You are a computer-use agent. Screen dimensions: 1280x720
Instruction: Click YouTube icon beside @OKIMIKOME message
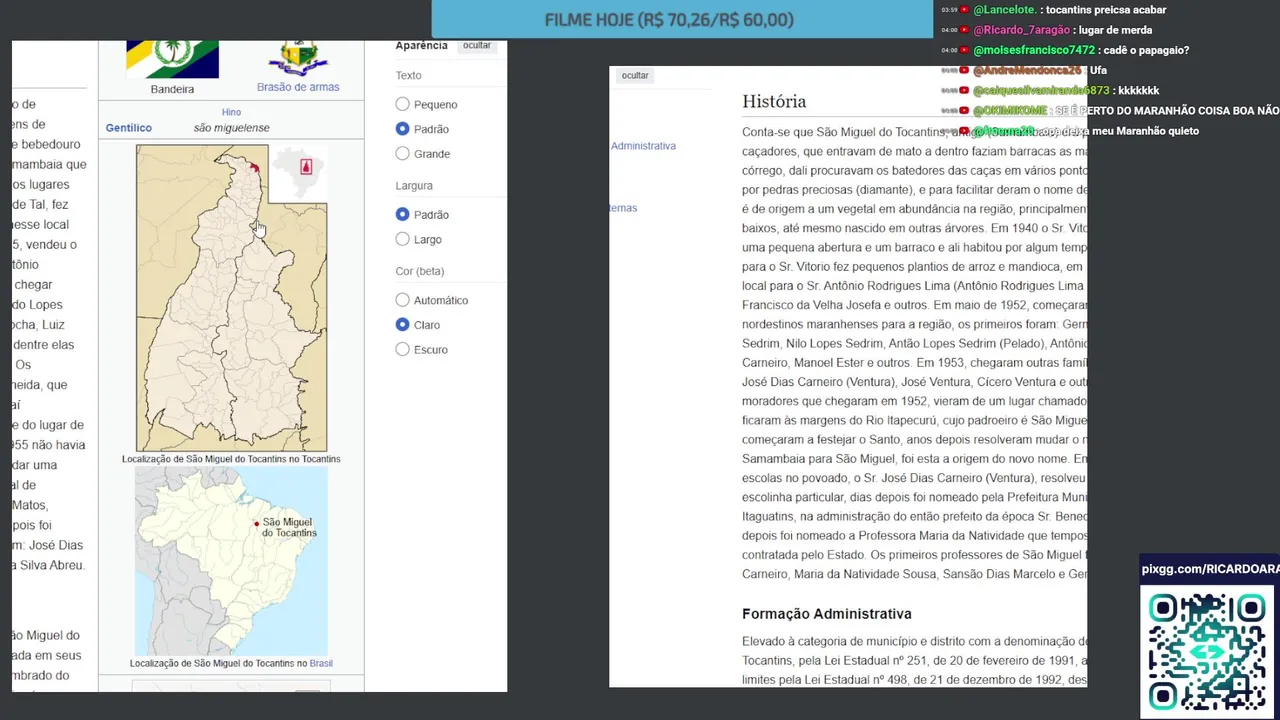(964, 110)
